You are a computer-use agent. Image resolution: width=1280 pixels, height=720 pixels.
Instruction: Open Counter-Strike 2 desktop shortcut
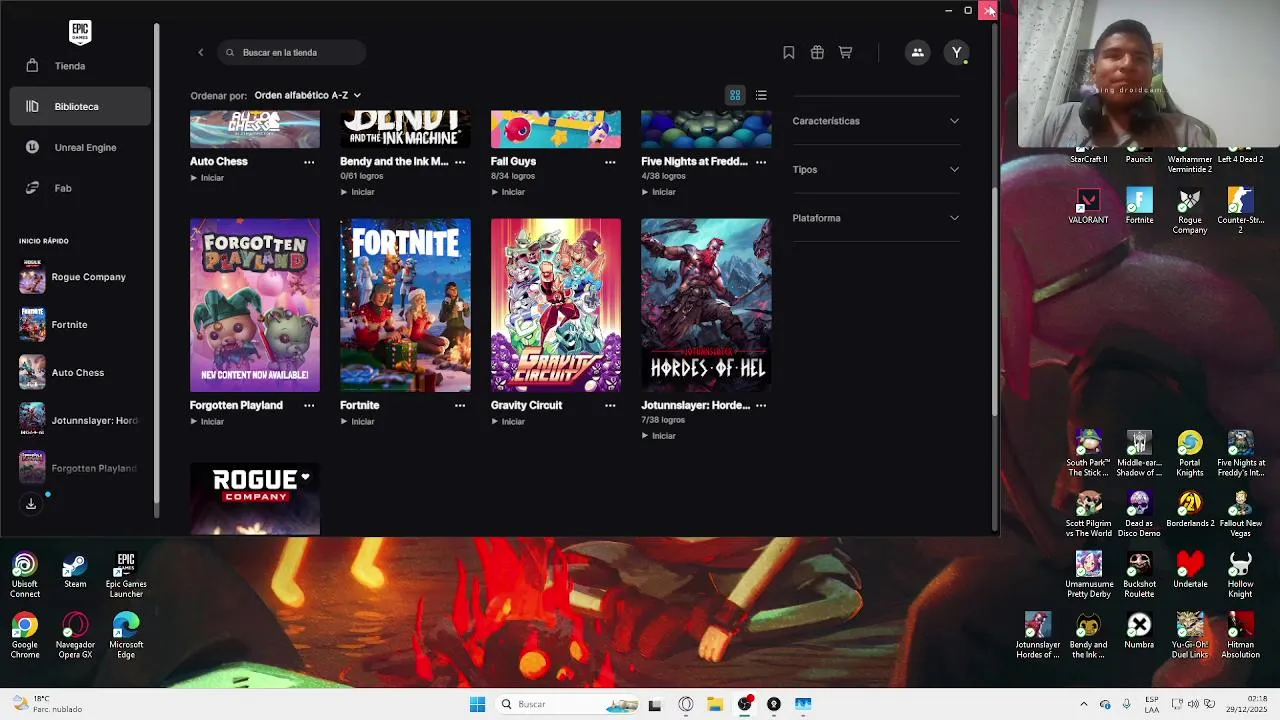click(x=1240, y=211)
